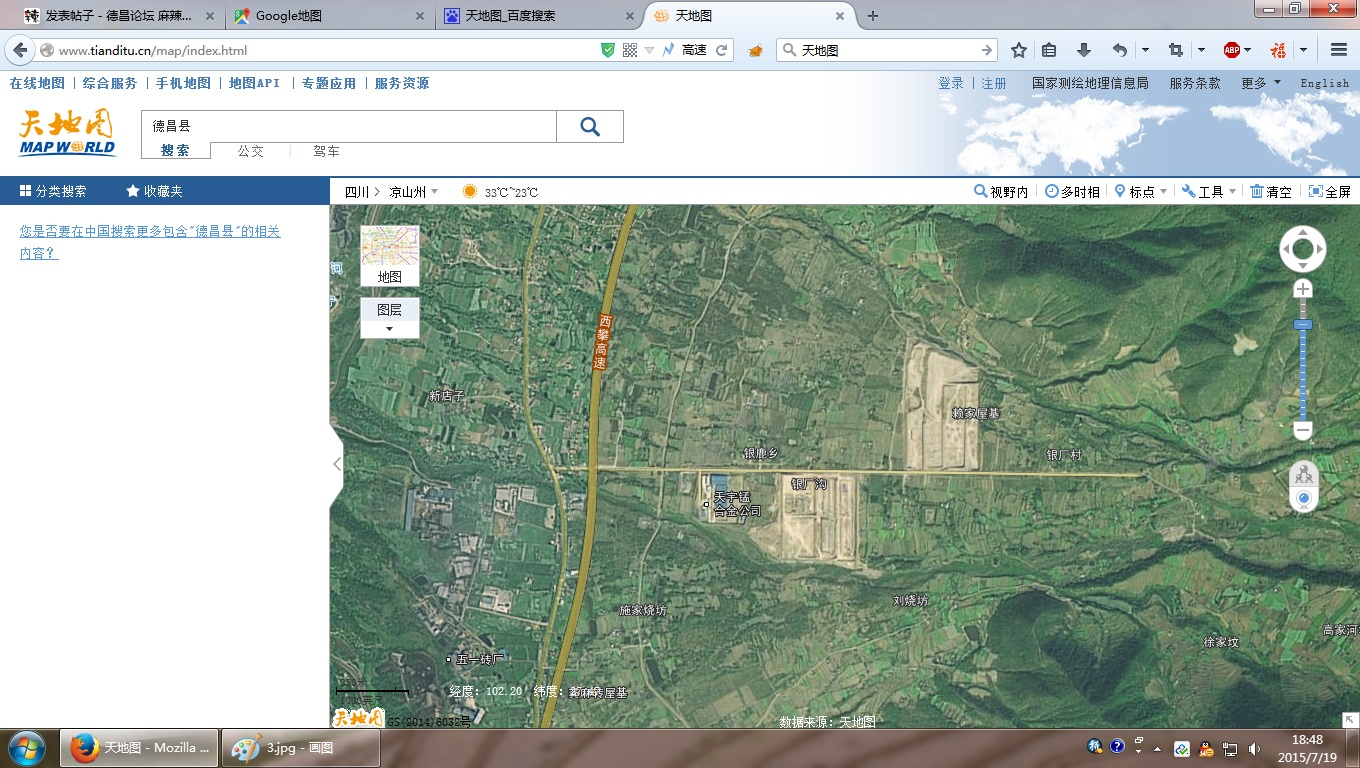
Task: Pan the map north with compass arrow
Action: (x=1303, y=233)
